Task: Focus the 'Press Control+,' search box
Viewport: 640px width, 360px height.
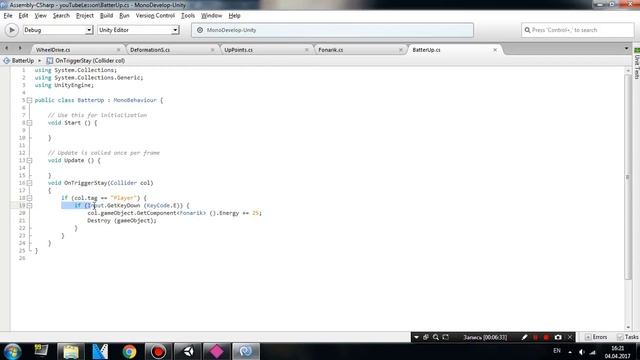Action: (x=577, y=30)
